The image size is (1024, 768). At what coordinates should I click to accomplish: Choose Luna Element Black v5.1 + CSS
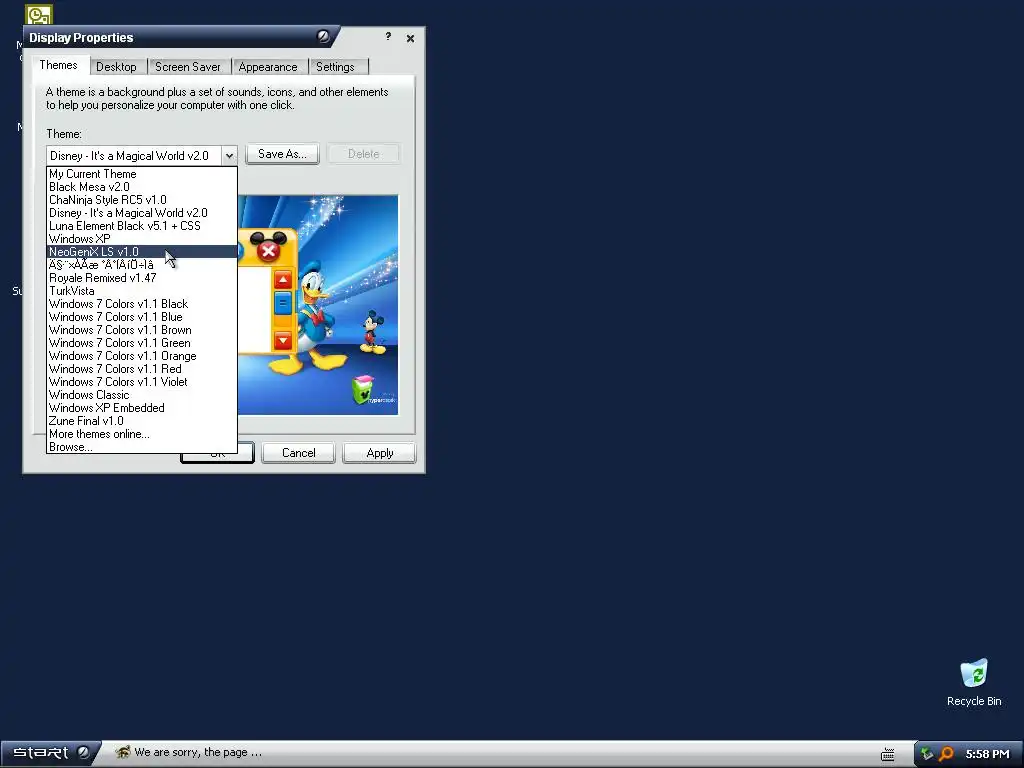[x=142, y=226]
